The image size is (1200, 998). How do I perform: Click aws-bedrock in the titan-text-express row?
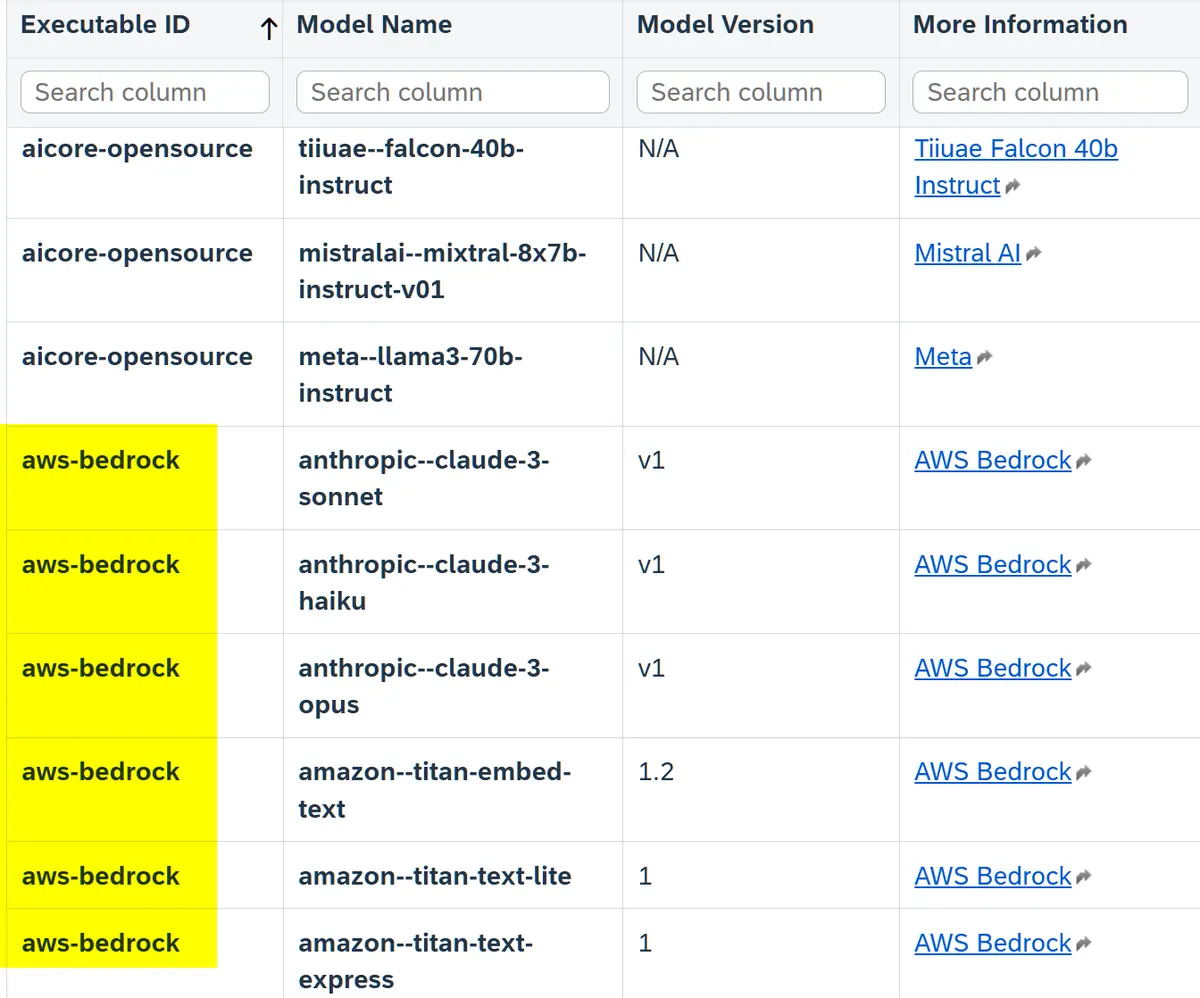point(101,943)
